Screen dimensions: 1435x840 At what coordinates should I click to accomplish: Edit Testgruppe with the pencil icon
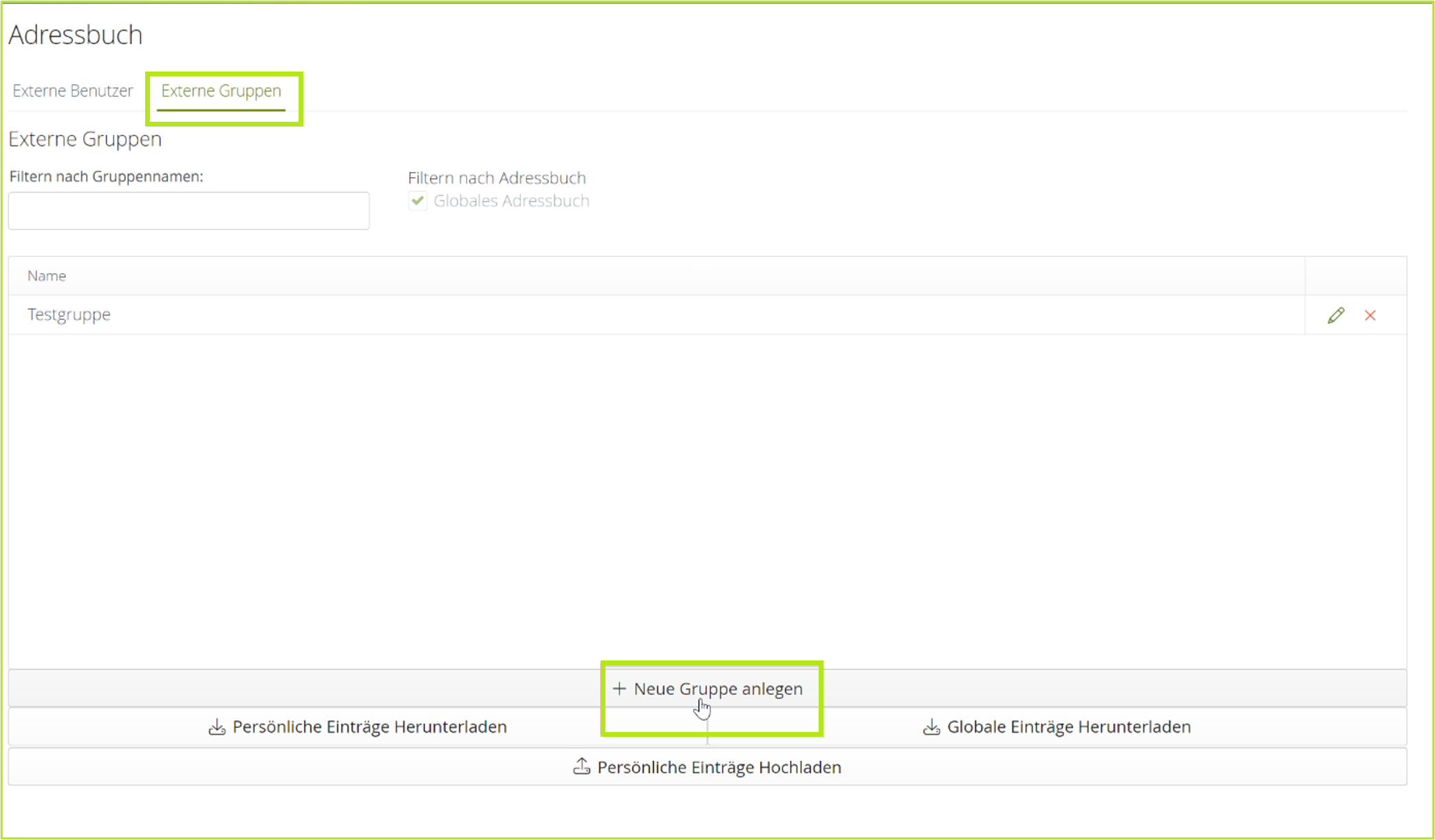1335,315
